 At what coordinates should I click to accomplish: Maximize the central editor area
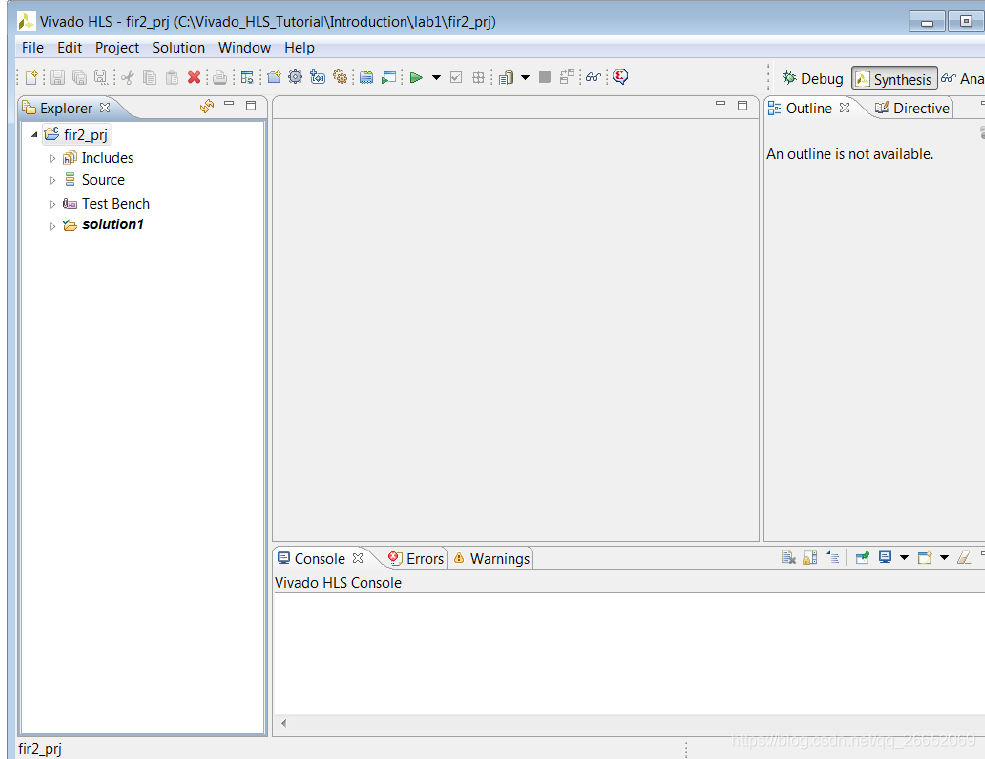743,105
